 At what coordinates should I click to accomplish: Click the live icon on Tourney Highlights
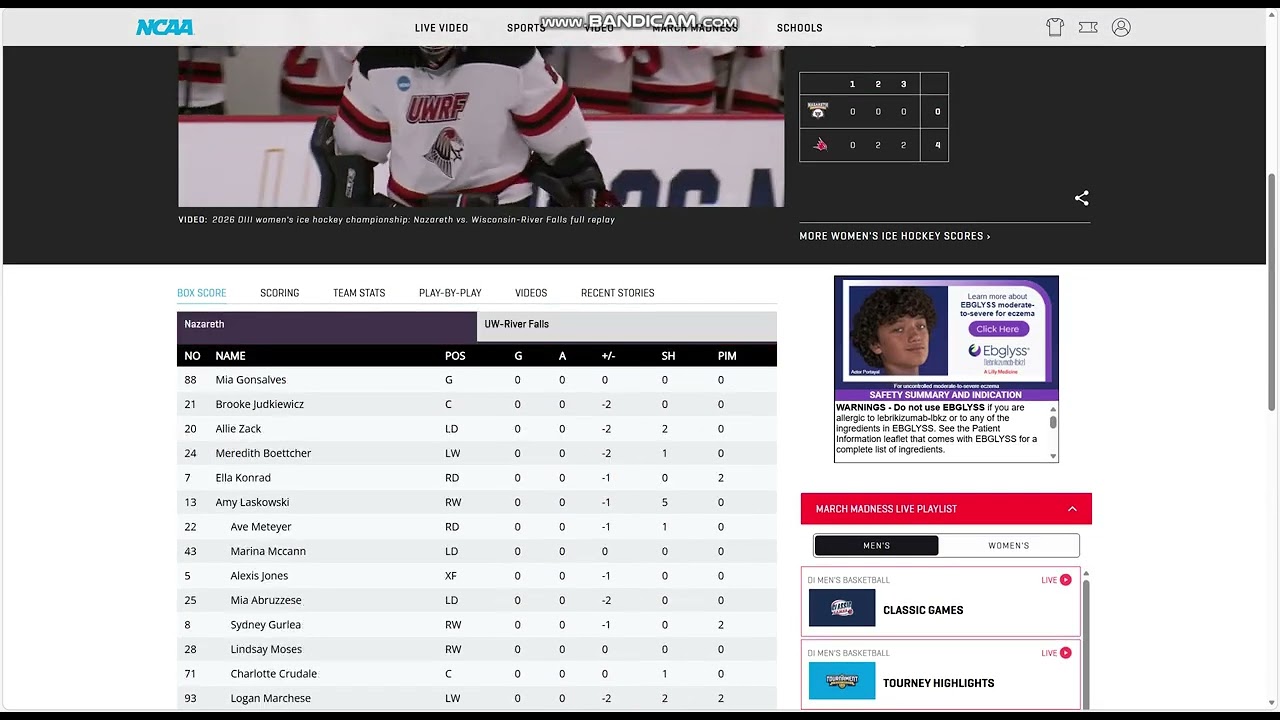[1065, 653]
